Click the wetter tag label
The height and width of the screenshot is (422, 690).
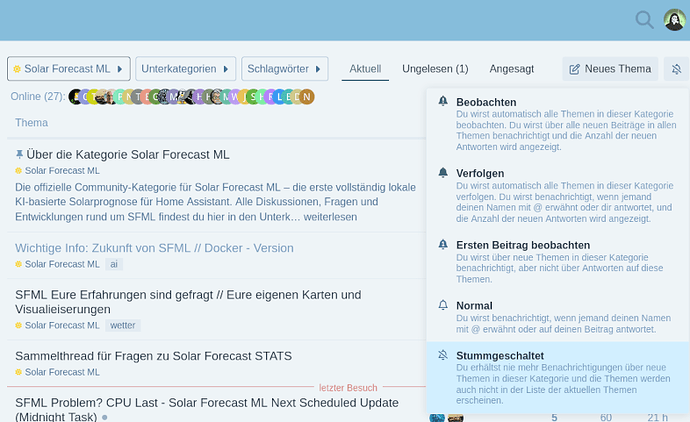pyautogui.click(x=123, y=325)
